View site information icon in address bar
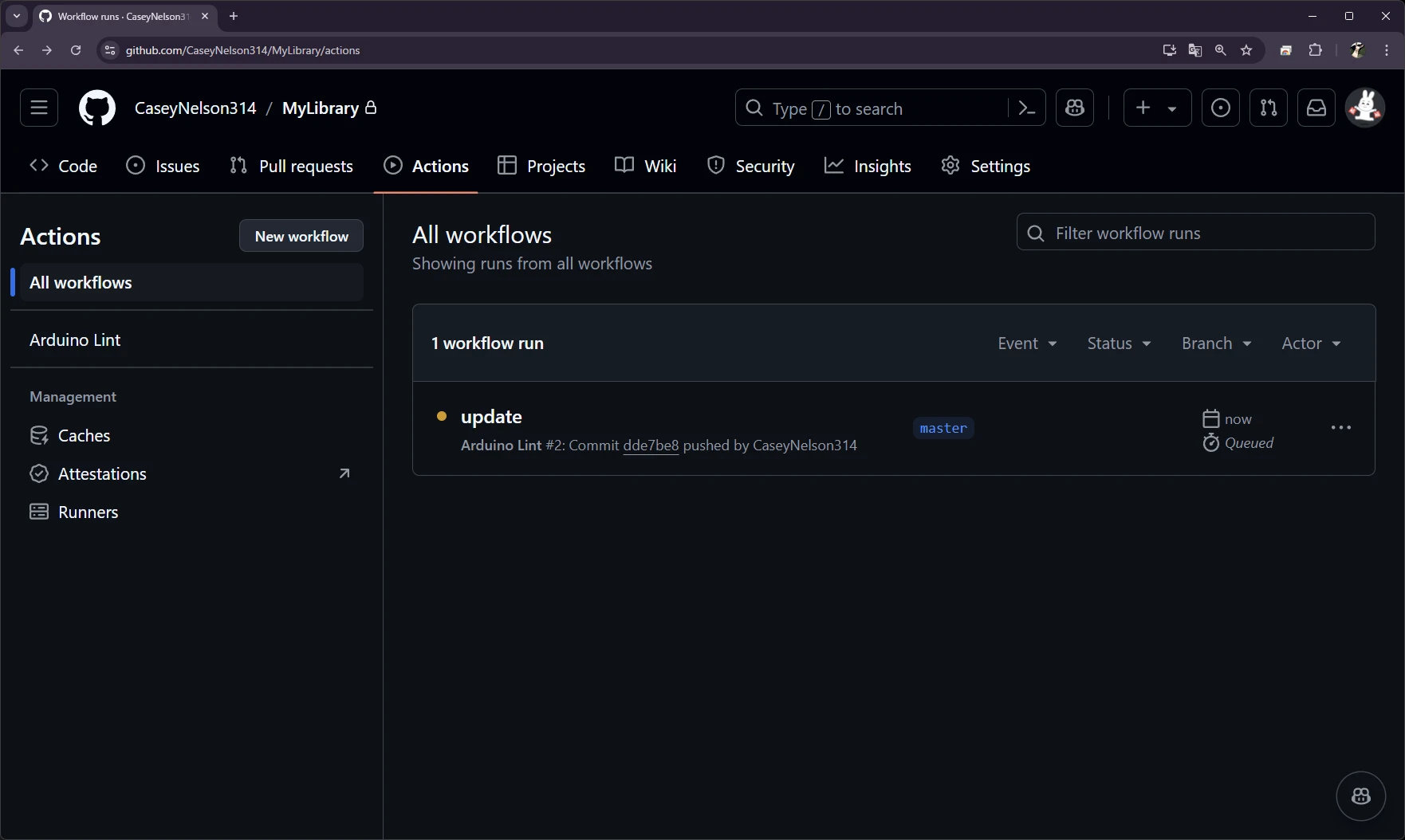Viewport: 1405px width, 840px height. point(110,50)
